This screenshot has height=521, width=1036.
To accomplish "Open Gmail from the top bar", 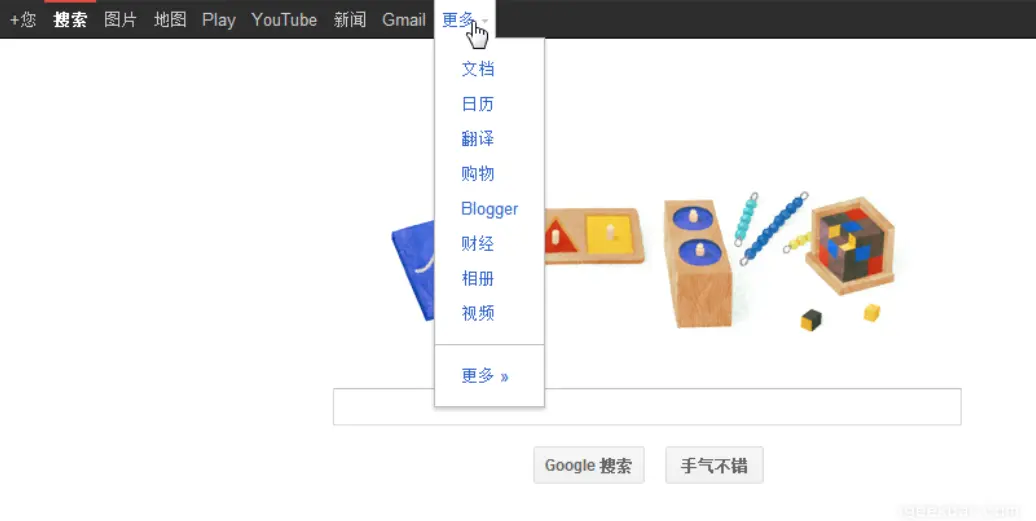I will tap(404, 20).
